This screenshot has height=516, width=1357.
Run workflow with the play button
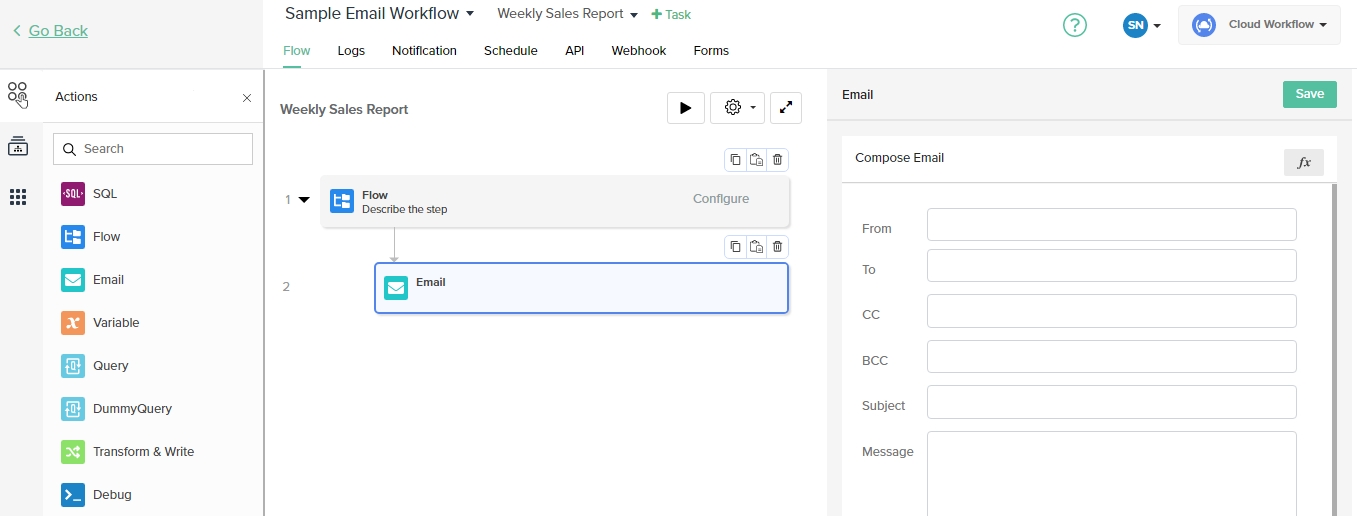click(685, 108)
